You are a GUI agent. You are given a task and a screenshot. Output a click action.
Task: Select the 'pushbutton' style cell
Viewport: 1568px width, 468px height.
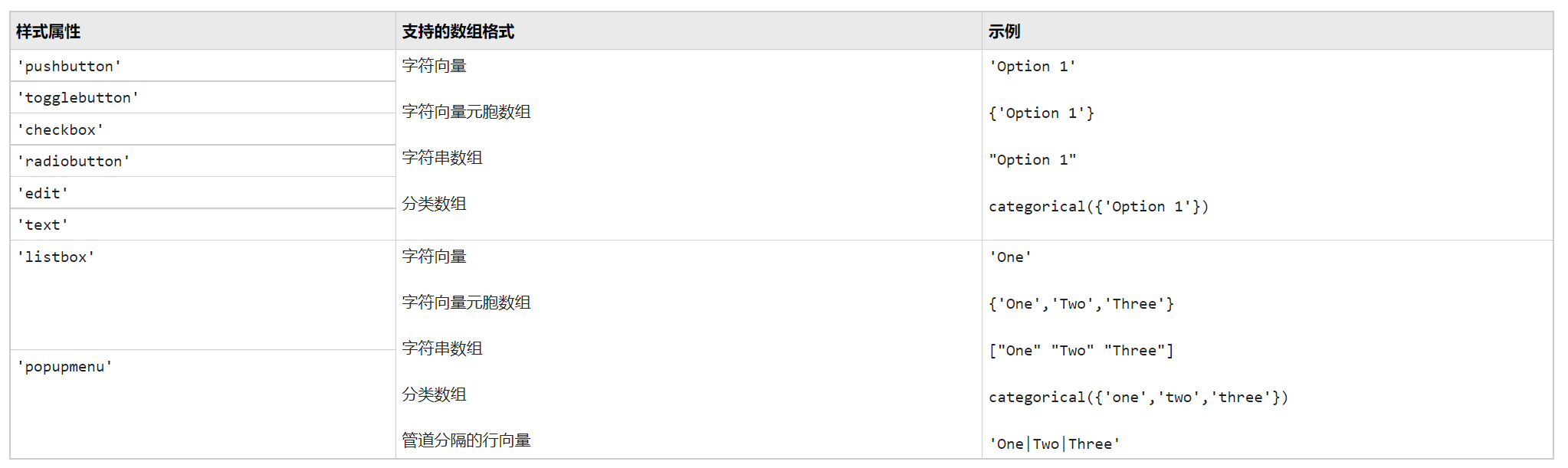69,67
